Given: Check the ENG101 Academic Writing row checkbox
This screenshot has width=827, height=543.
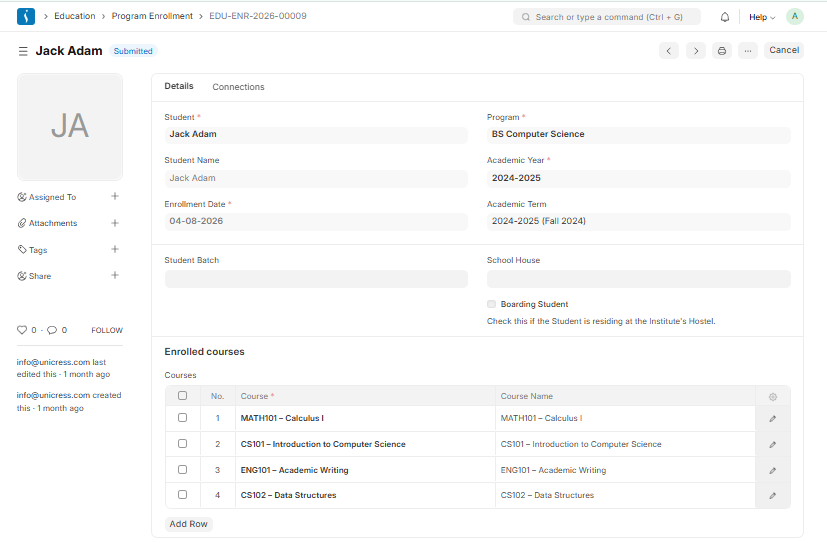Looking at the screenshot, I should point(182,469).
